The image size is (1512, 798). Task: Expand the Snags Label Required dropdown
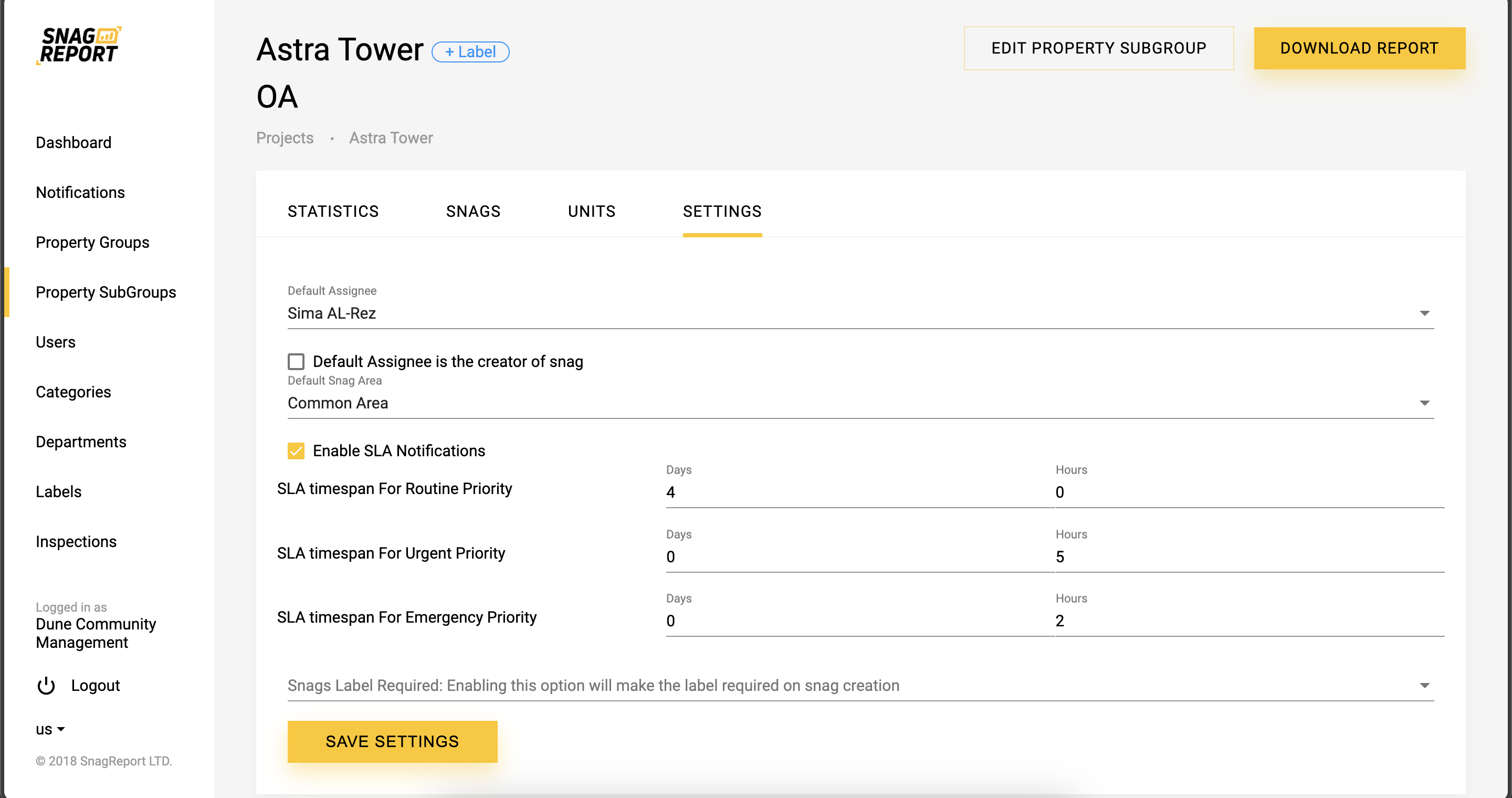click(x=1424, y=685)
